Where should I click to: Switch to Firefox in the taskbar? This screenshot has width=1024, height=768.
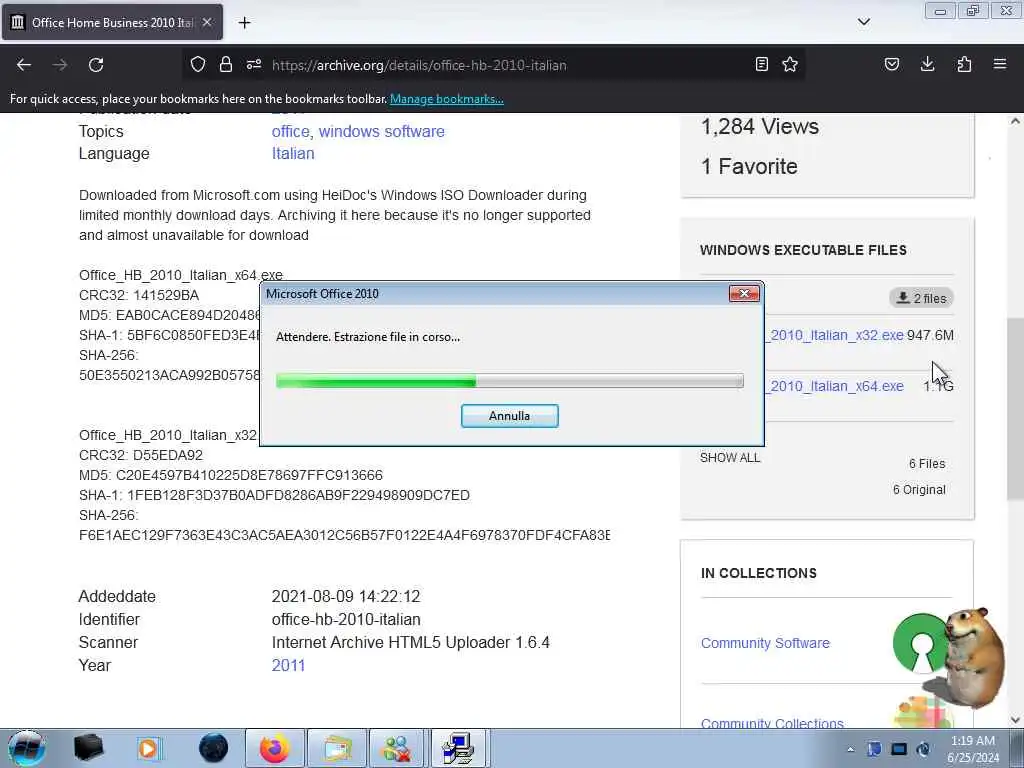click(275, 748)
